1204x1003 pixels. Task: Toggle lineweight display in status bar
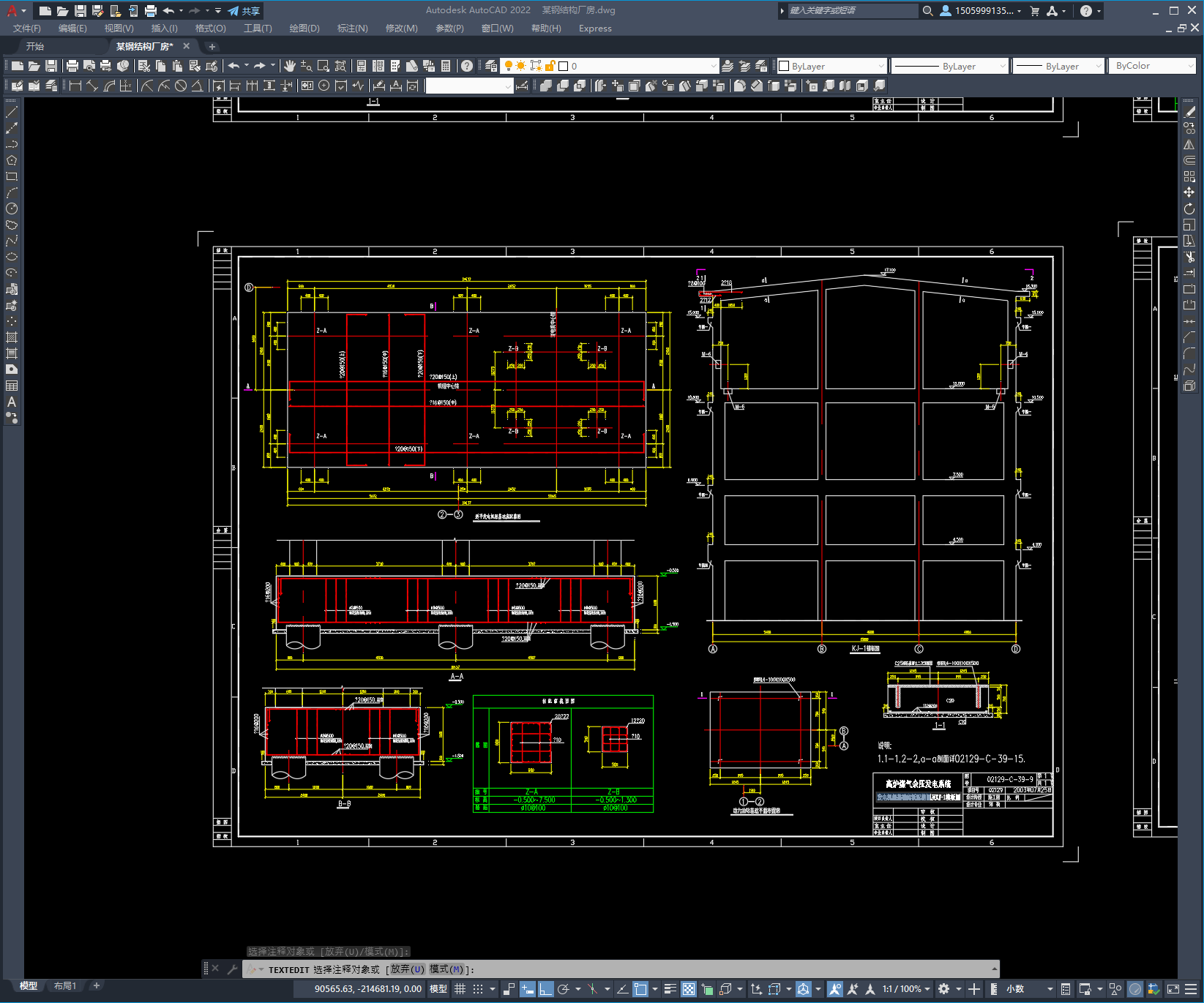pos(670,989)
